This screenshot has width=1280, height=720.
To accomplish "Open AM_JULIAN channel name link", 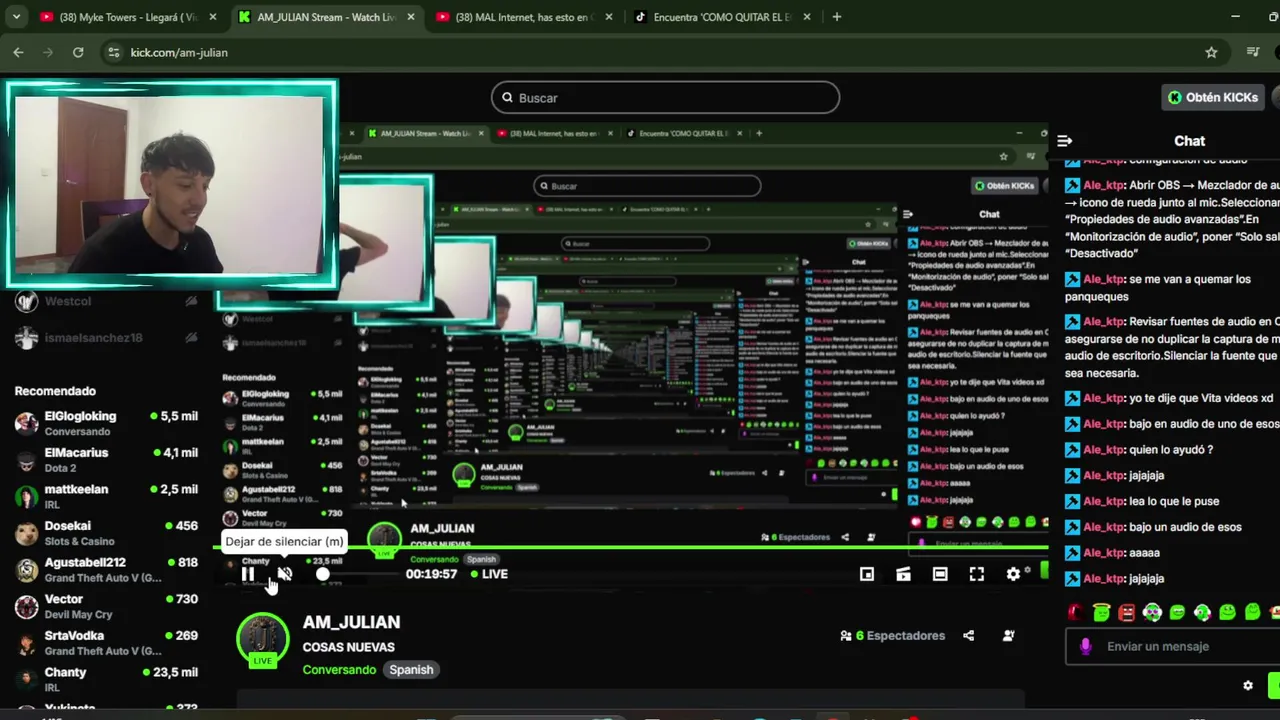I will click(x=351, y=622).
